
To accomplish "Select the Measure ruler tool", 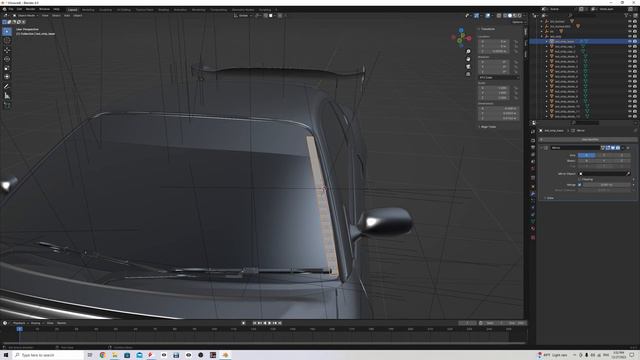I will (7, 96).
